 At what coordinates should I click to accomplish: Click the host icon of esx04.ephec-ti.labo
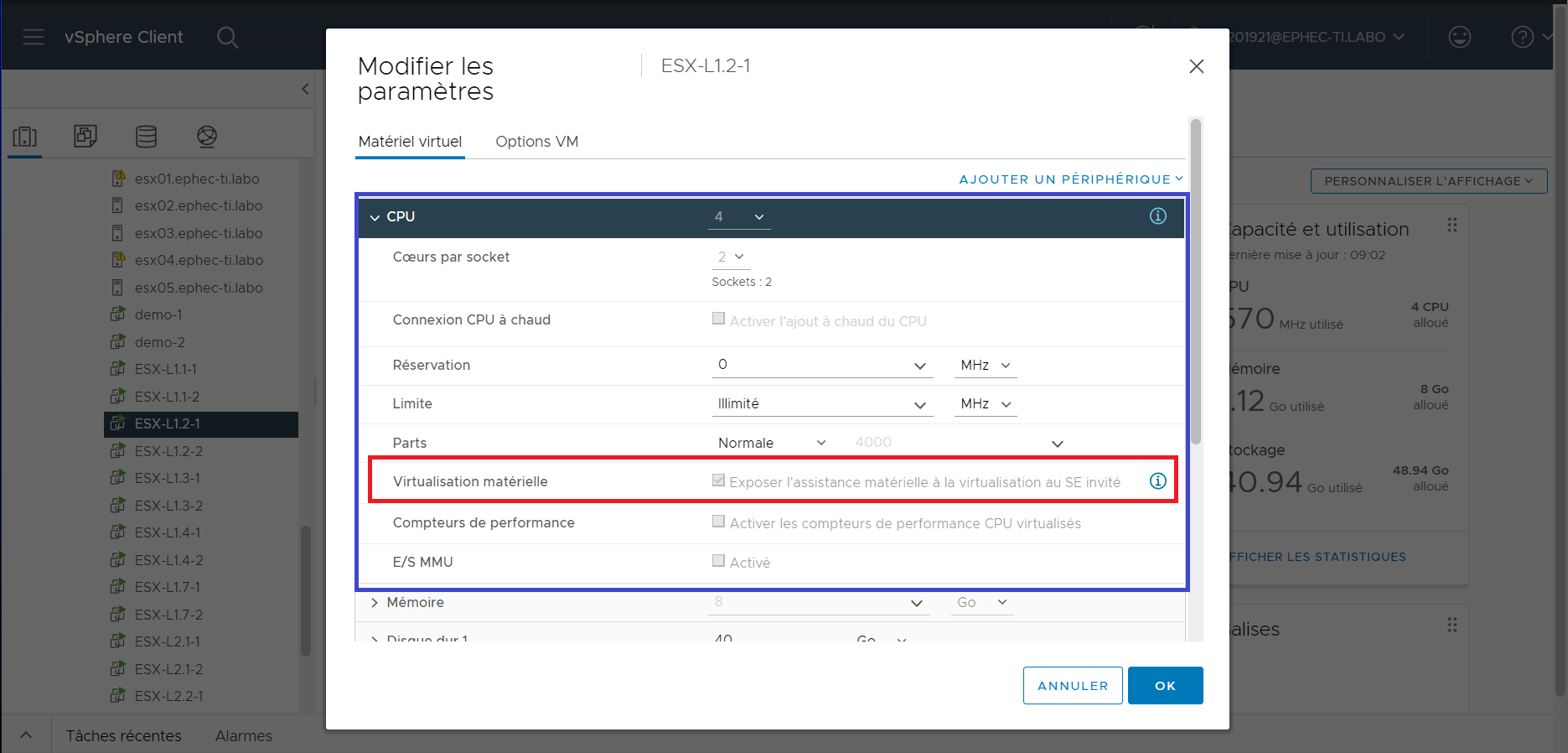pyautogui.click(x=118, y=259)
